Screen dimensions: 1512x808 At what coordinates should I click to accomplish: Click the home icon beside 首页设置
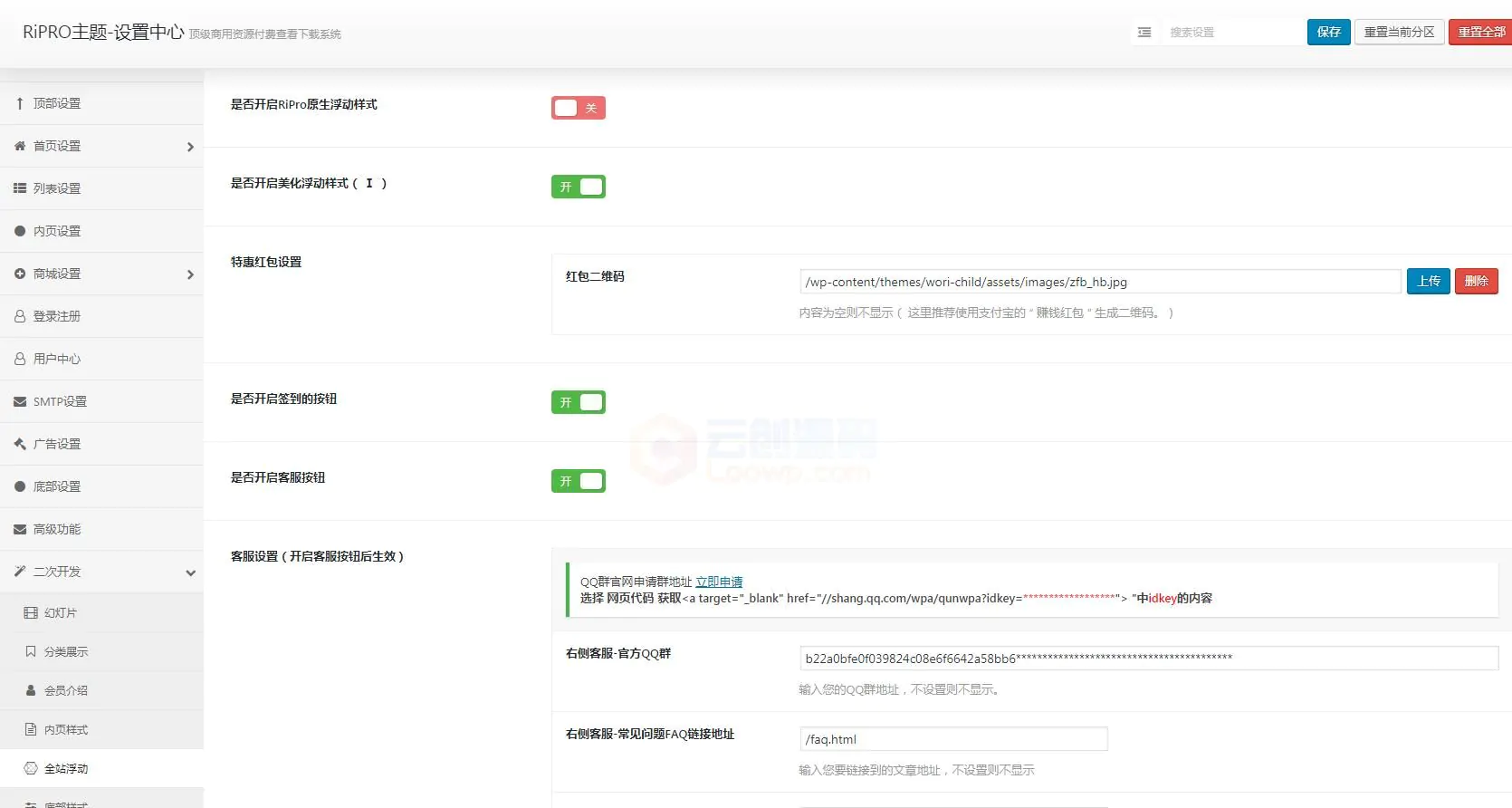coord(20,146)
